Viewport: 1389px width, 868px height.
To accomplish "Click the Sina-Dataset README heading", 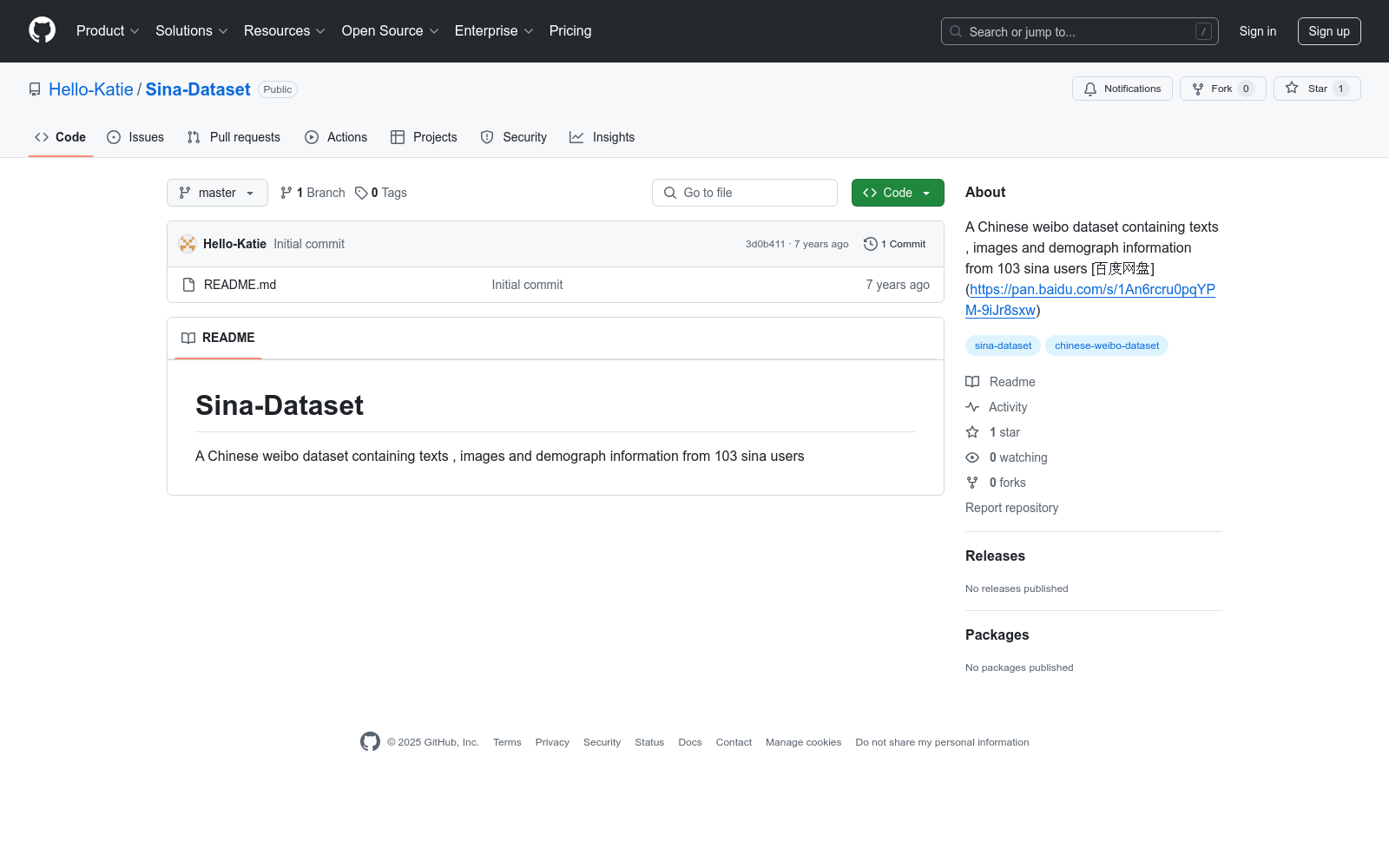I will (279, 405).
